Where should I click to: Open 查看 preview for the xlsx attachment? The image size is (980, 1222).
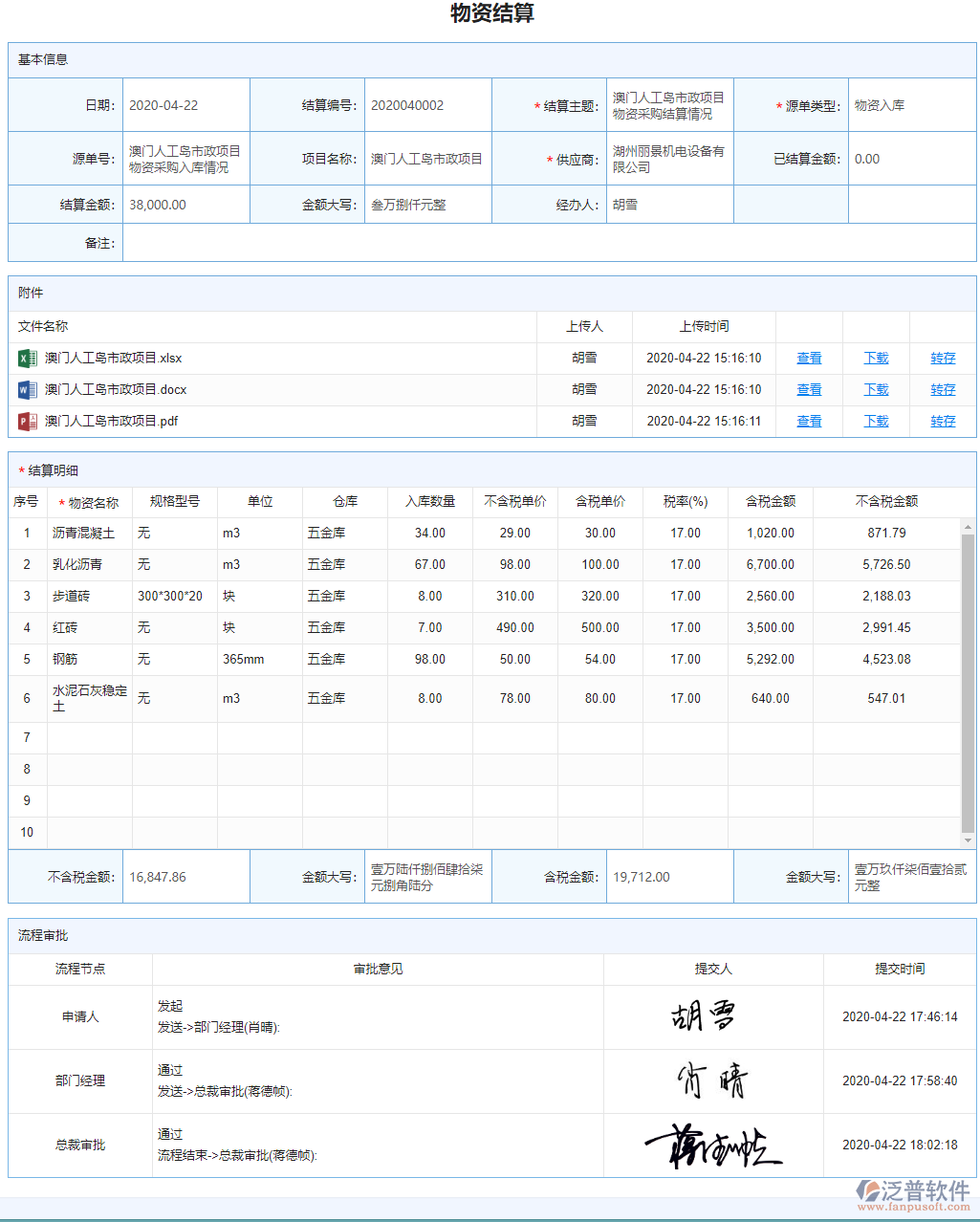coord(808,358)
